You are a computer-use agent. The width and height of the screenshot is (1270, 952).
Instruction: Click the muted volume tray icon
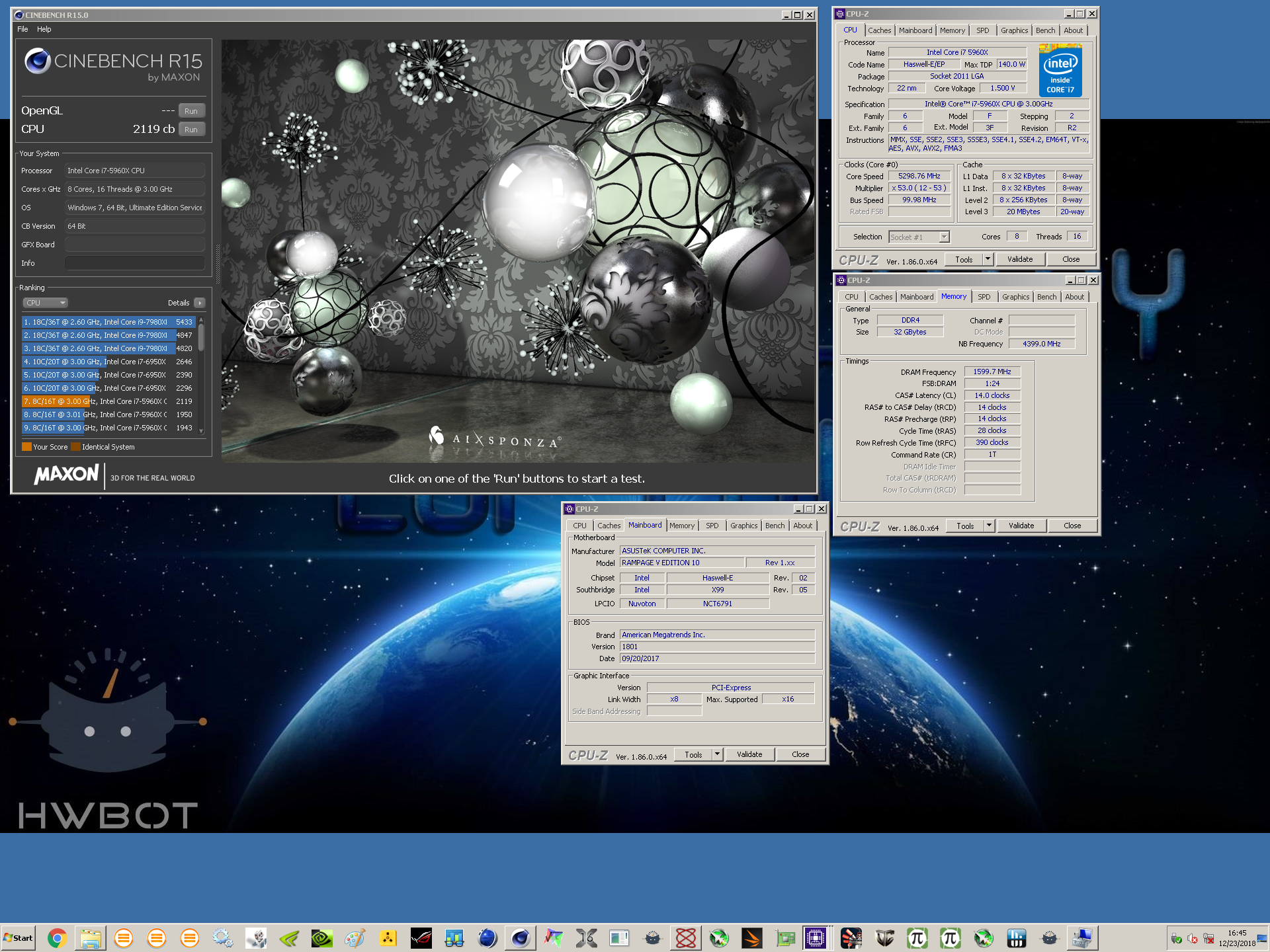pyautogui.click(x=1193, y=938)
